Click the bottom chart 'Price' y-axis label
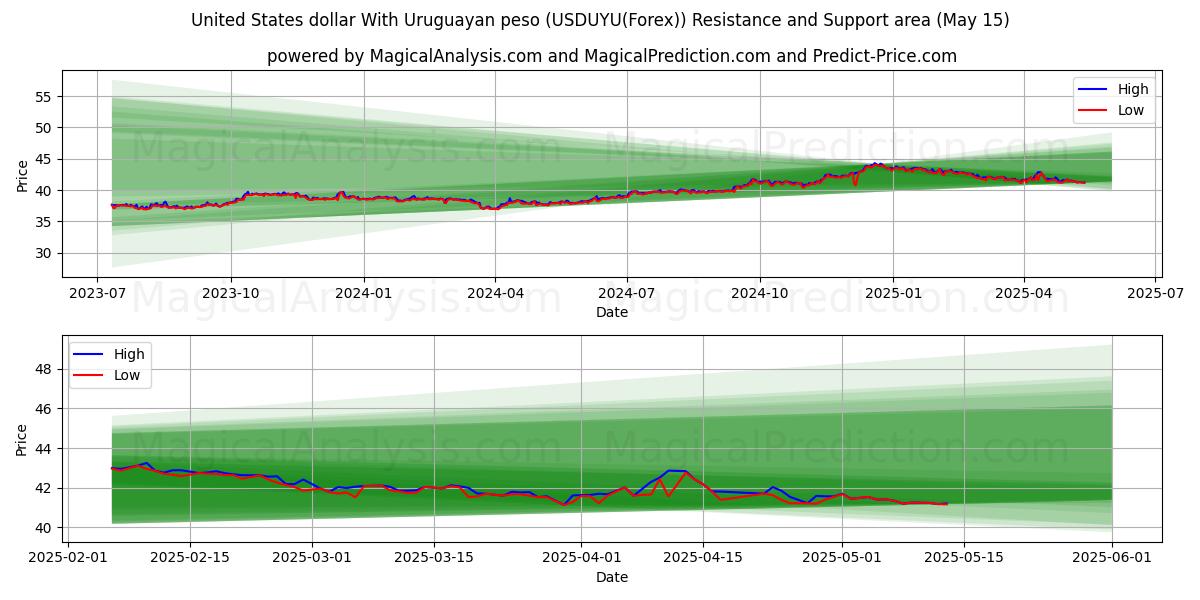 click(x=23, y=438)
